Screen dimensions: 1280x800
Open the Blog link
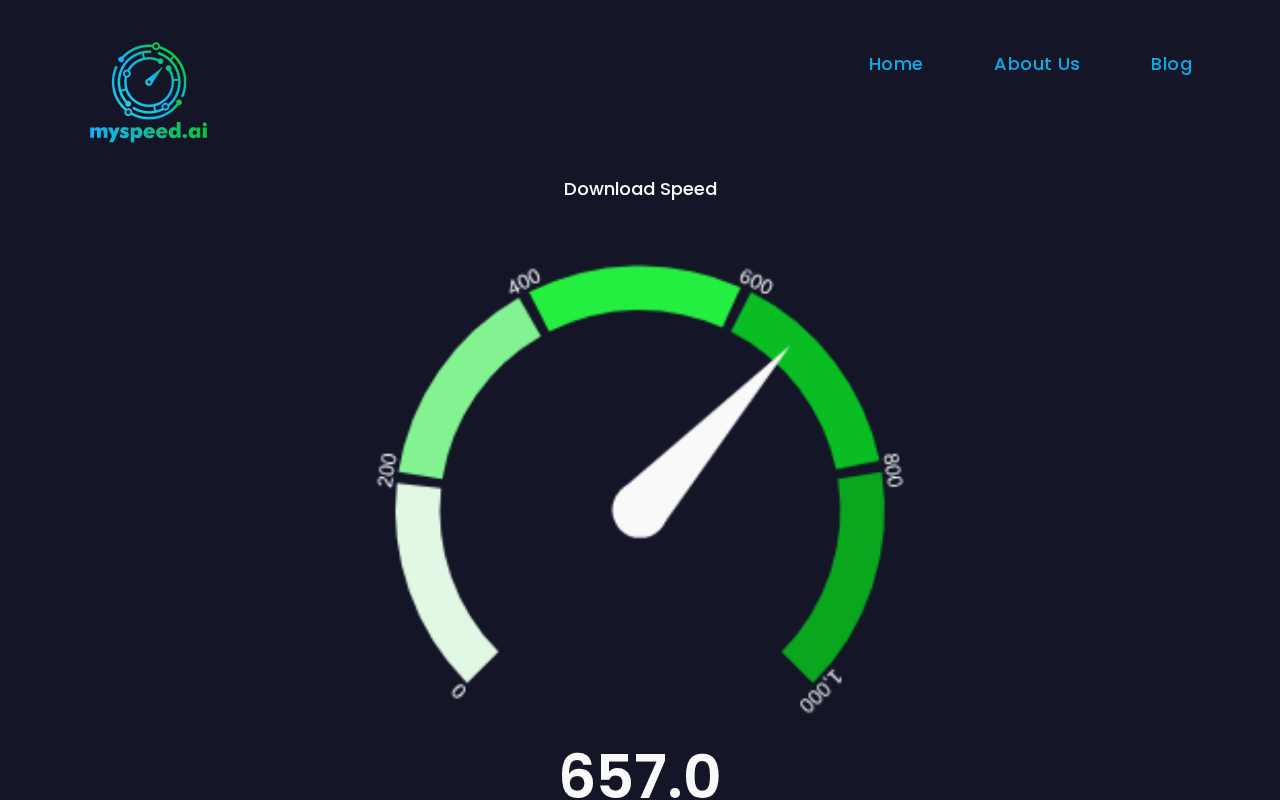point(1171,64)
